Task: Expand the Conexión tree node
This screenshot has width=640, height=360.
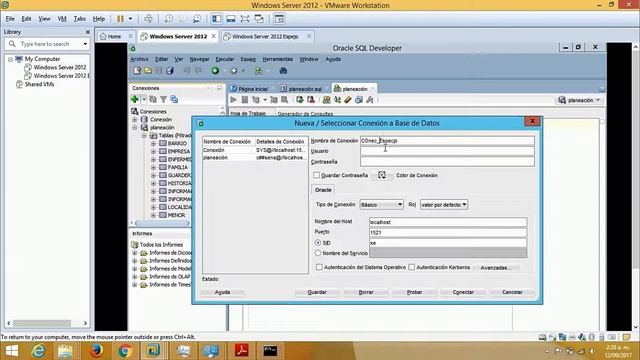Action: pyautogui.click(x=135, y=120)
